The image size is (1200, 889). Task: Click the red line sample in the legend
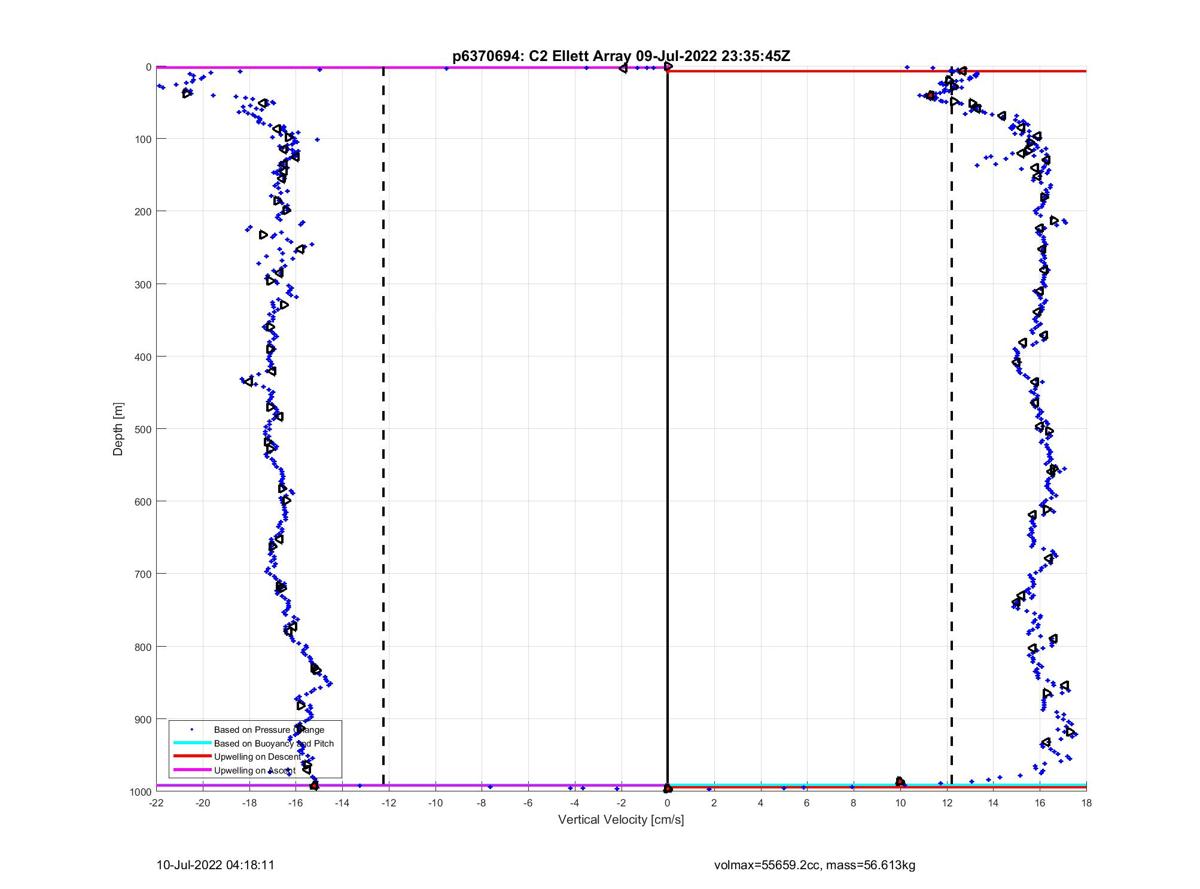(x=191, y=757)
